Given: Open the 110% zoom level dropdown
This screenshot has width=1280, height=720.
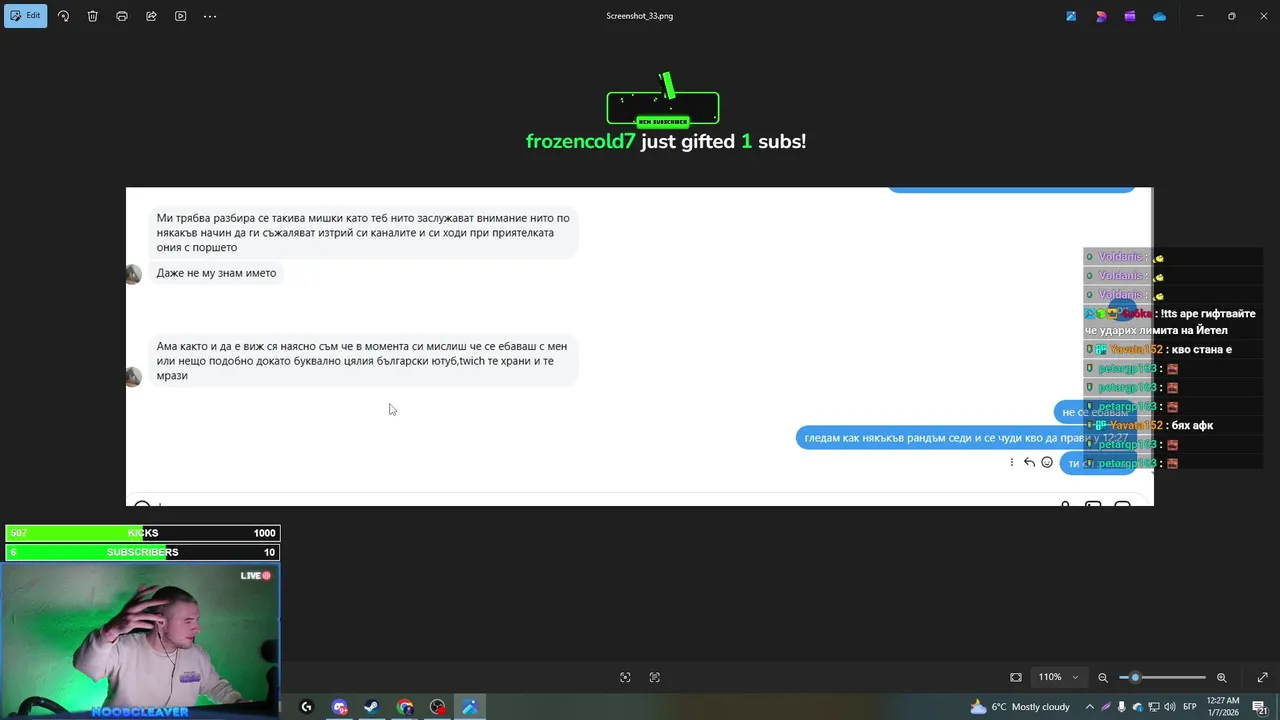Looking at the screenshot, I should point(1058,677).
